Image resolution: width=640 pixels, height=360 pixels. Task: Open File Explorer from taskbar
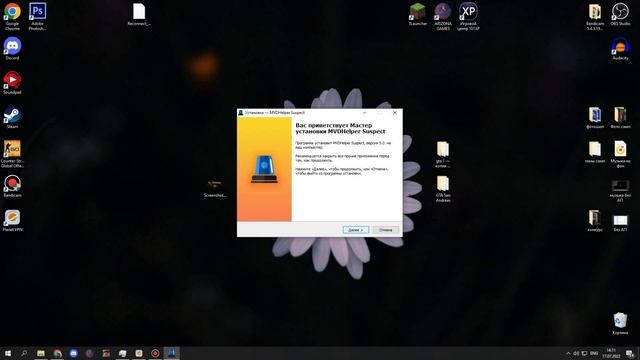pyautogui.click(x=41, y=353)
